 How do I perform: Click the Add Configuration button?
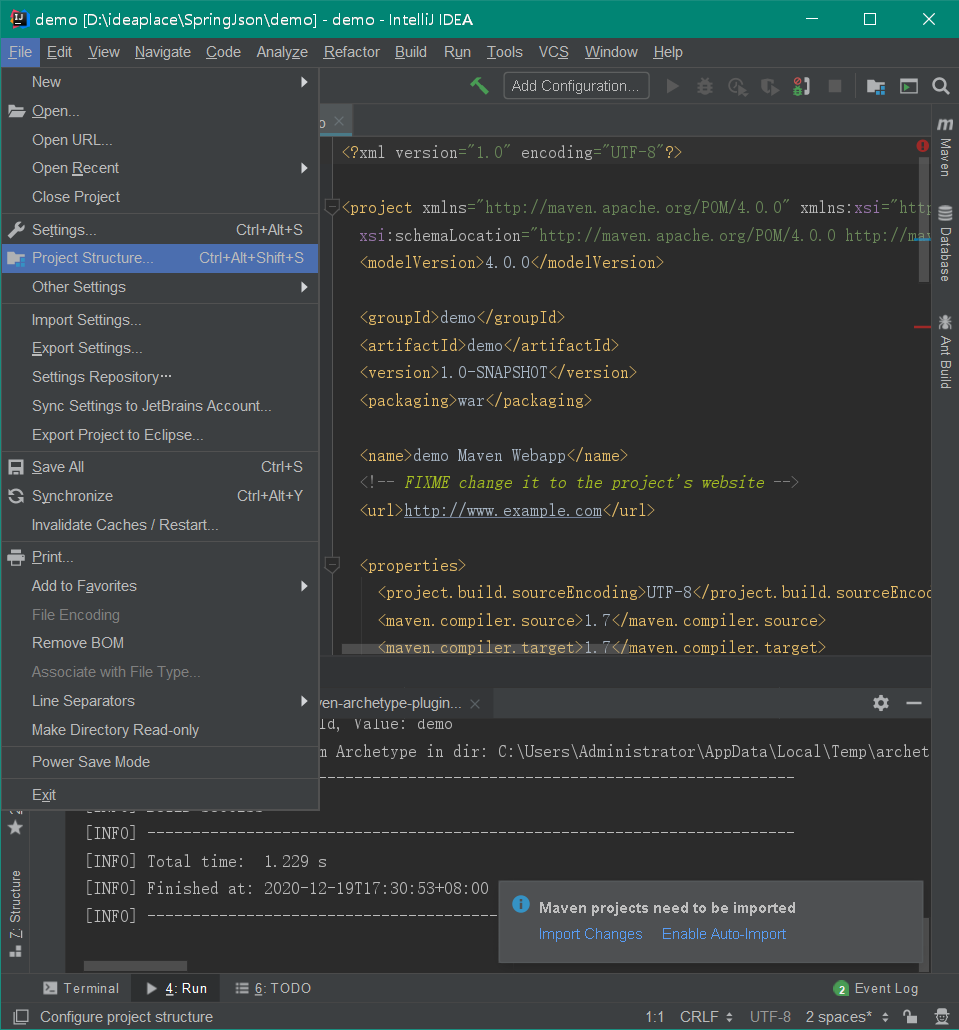[x=576, y=86]
